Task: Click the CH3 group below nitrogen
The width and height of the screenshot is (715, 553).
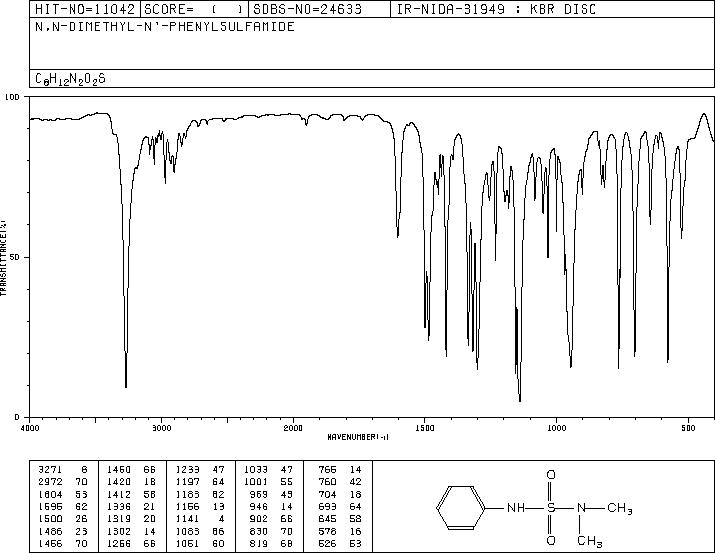Action: (x=590, y=542)
